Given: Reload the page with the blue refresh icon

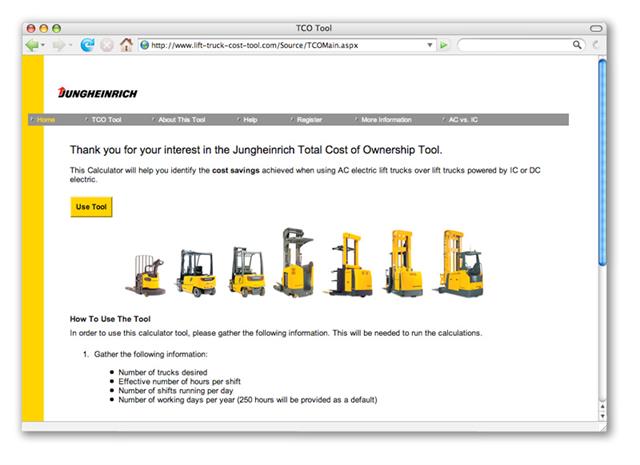Looking at the screenshot, I should point(87,44).
